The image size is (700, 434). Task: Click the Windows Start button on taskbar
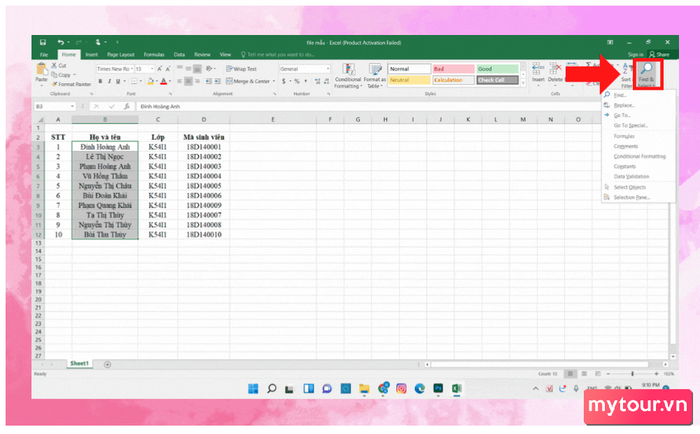point(253,389)
